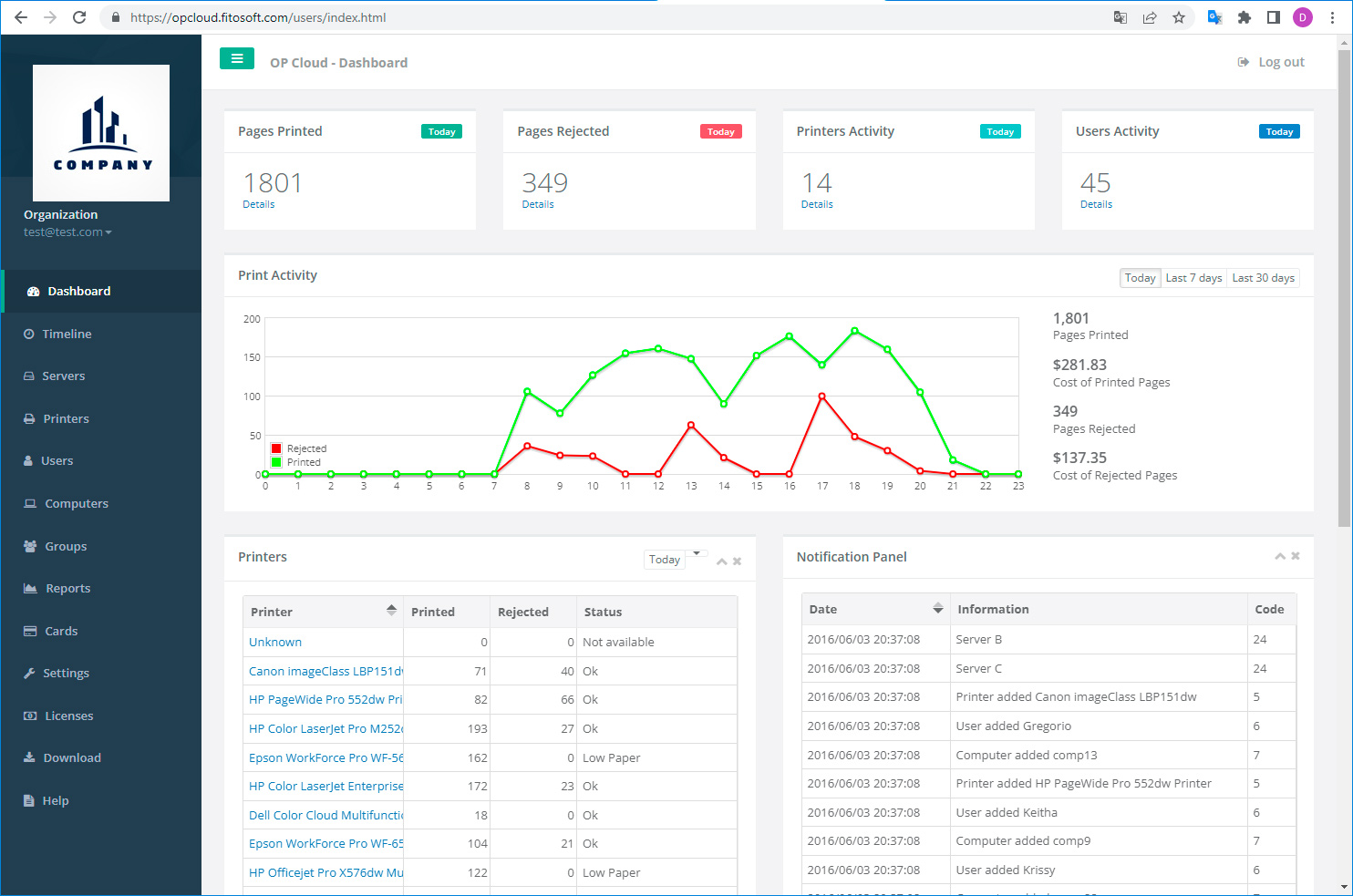
Task: Switch Print Activity to Last 7 days
Action: pos(1193,278)
